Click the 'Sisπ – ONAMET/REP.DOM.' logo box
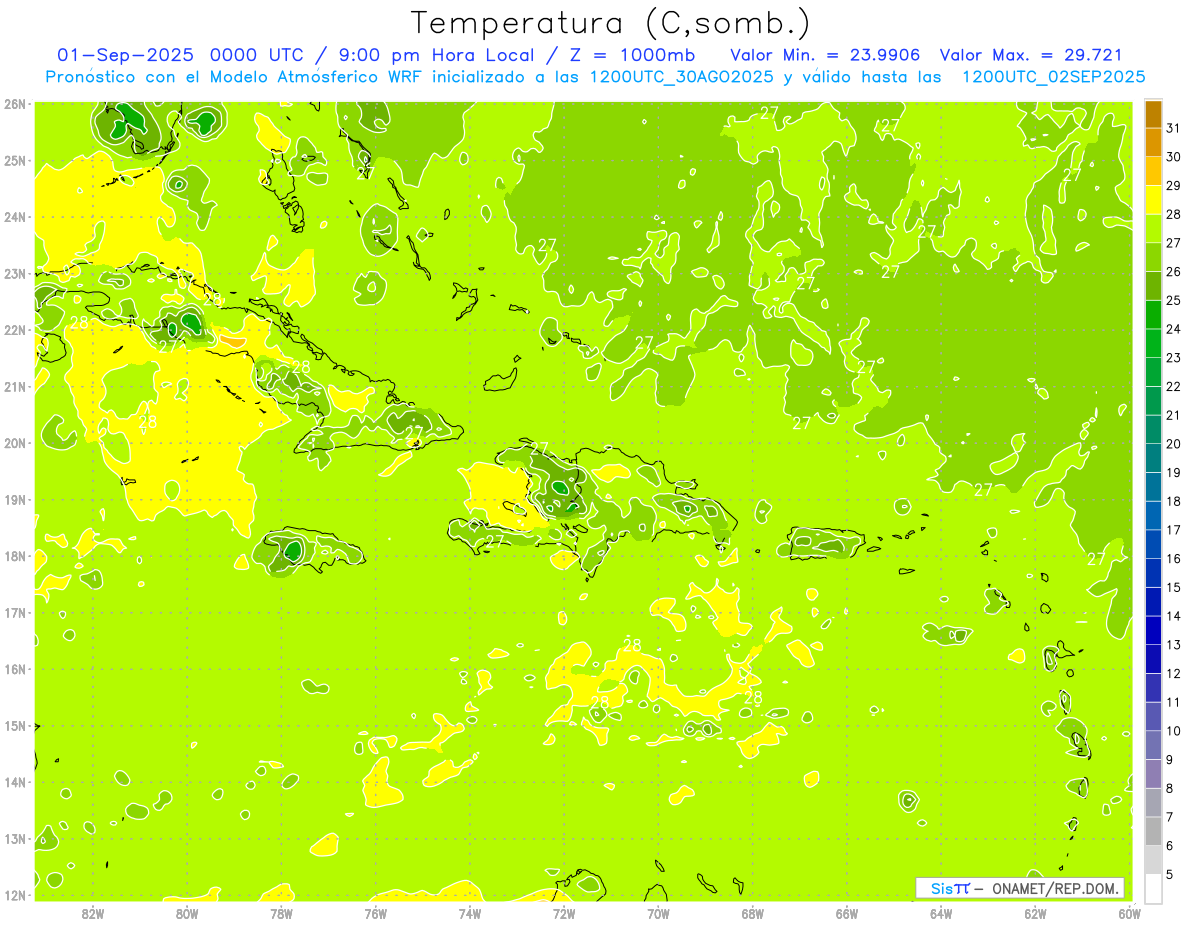The height and width of the screenshot is (927, 1200). tap(1020, 888)
